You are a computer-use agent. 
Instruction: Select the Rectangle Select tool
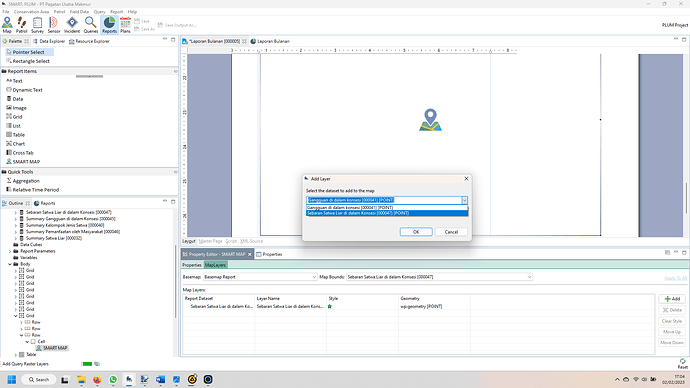[x=28, y=61]
